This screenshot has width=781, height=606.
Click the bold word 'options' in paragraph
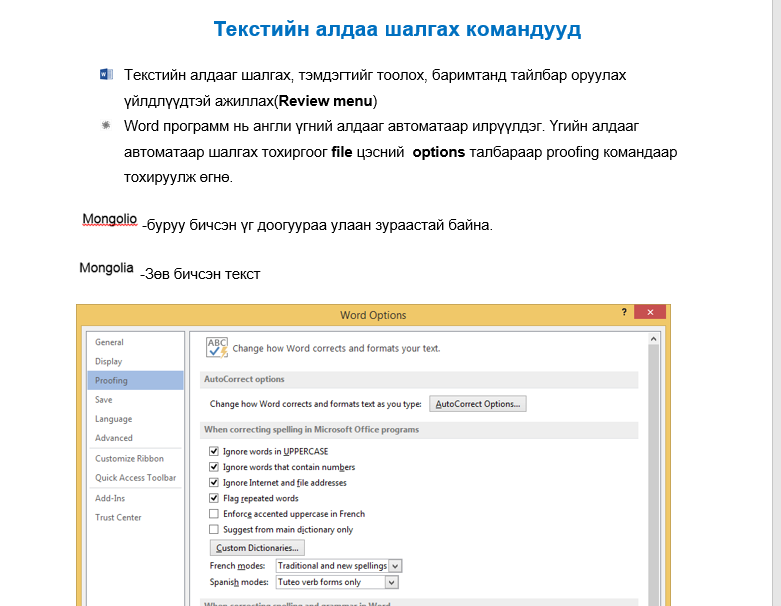tap(438, 152)
